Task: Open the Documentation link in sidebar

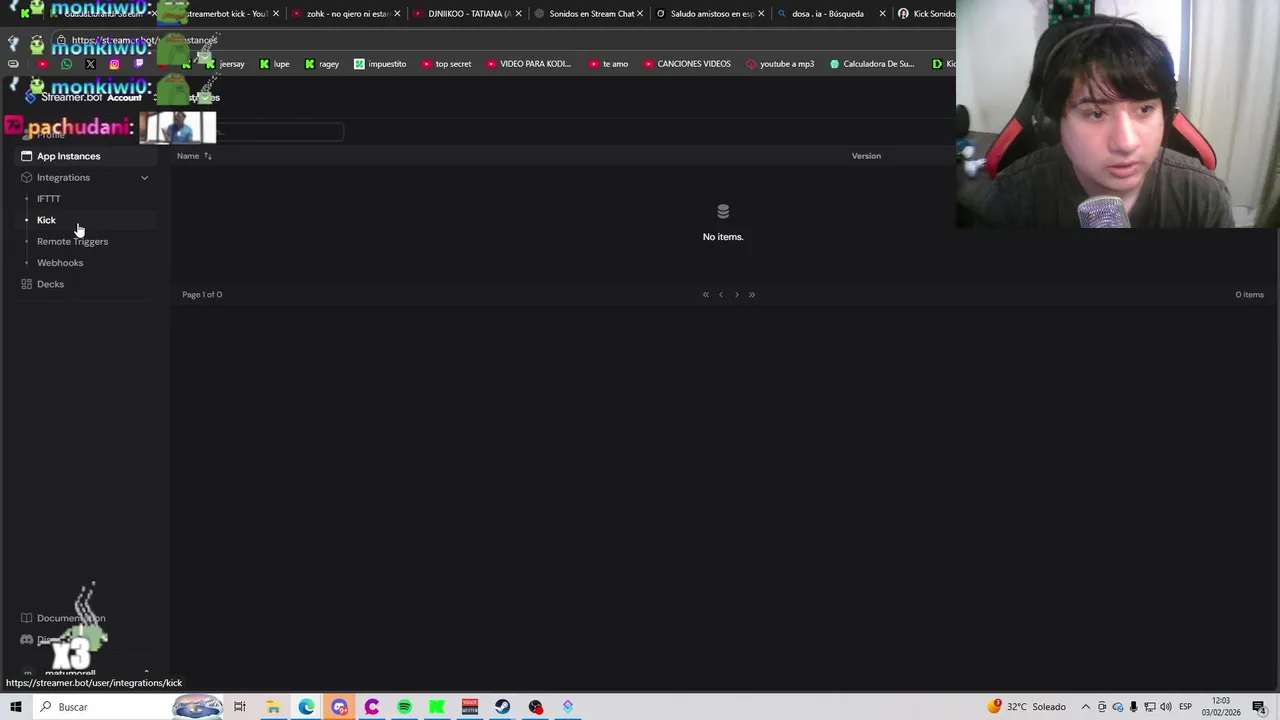Action: [x=71, y=618]
